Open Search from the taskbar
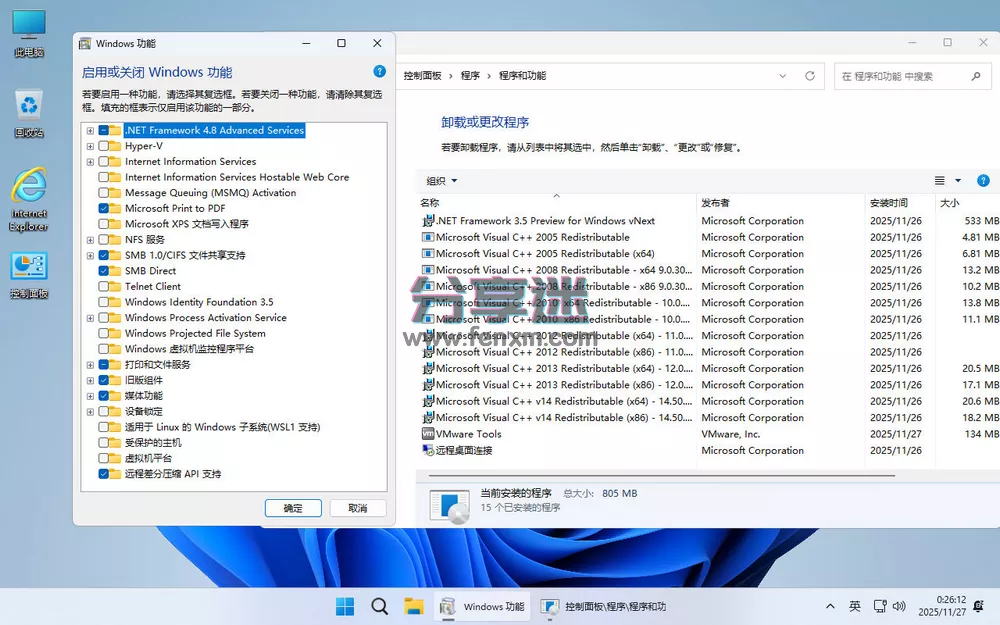The height and width of the screenshot is (625, 1000). 381,606
